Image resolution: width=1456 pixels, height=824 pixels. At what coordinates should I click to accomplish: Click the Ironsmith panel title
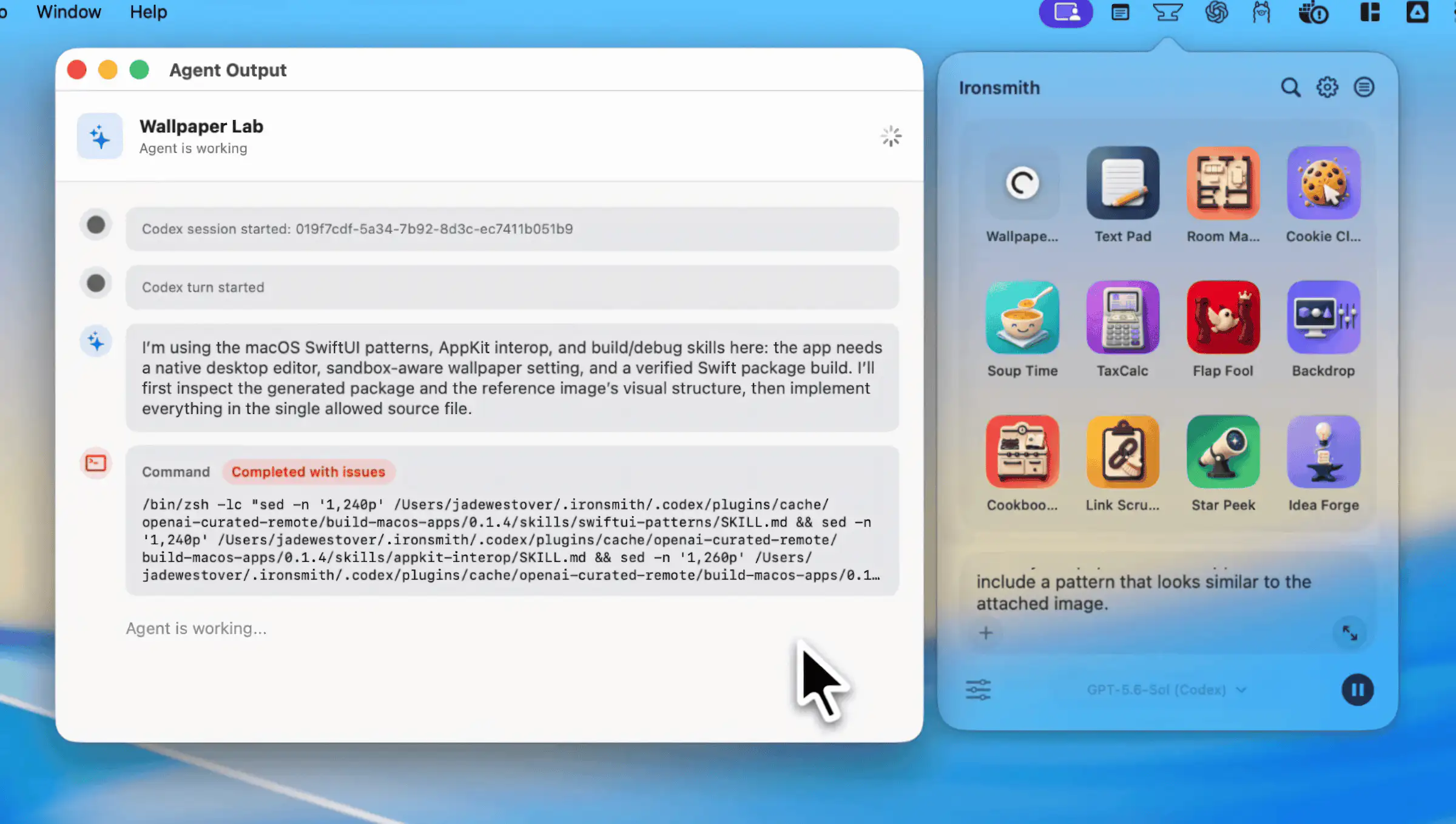(999, 88)
